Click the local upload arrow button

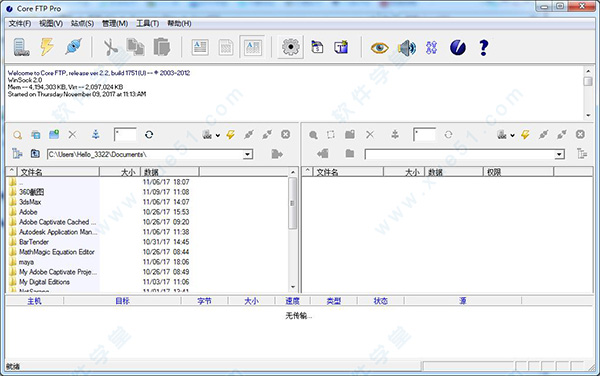click(277, 154)
